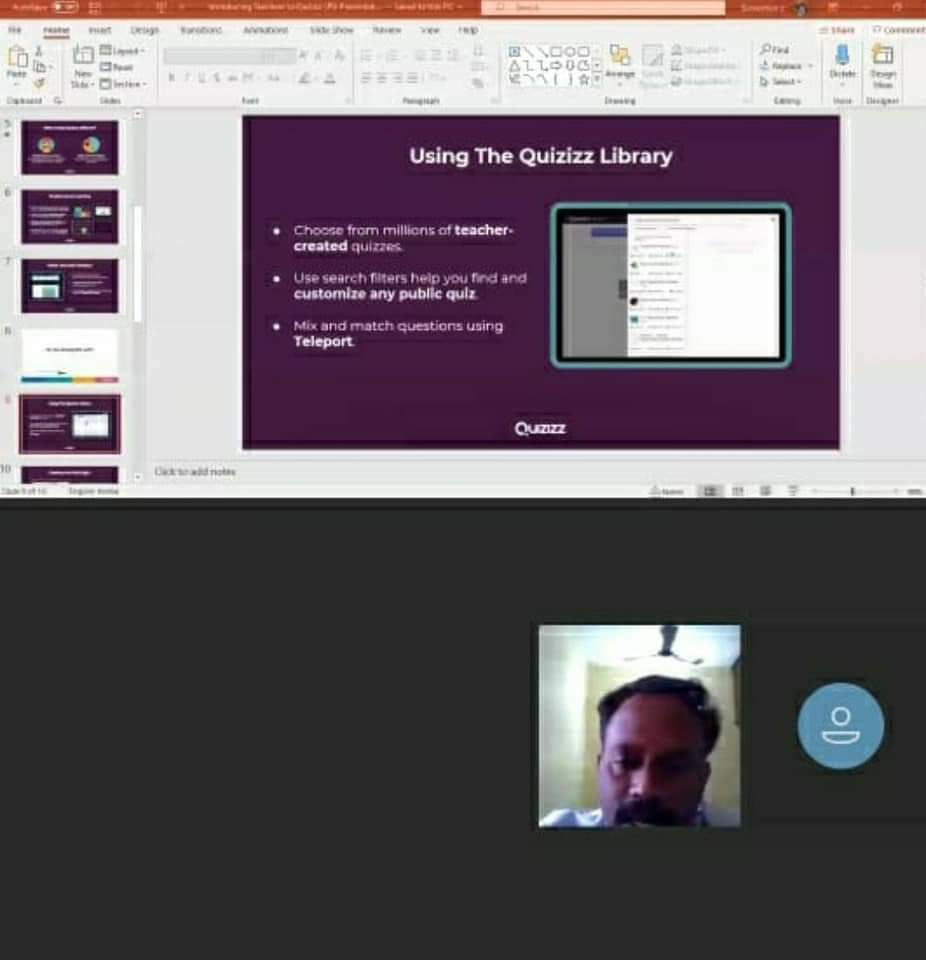Click the Clear All Formatting icon
Image resolution: width=926 pixels, height=960 pixels.
click(339, 56)
